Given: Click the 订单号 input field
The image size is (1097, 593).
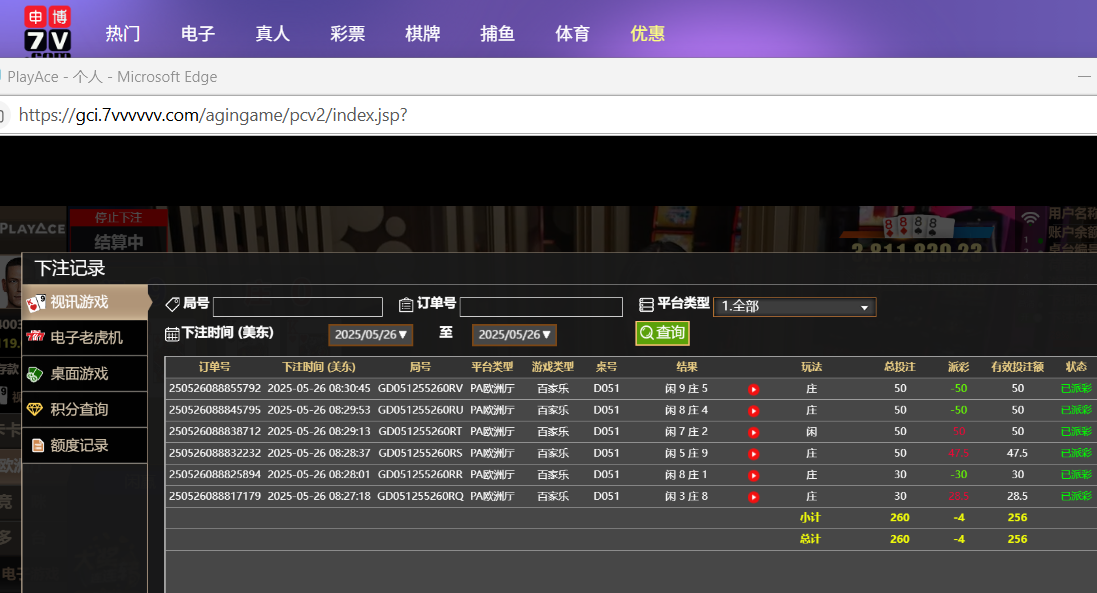Looking at the screenshot, I should point(540,307).
